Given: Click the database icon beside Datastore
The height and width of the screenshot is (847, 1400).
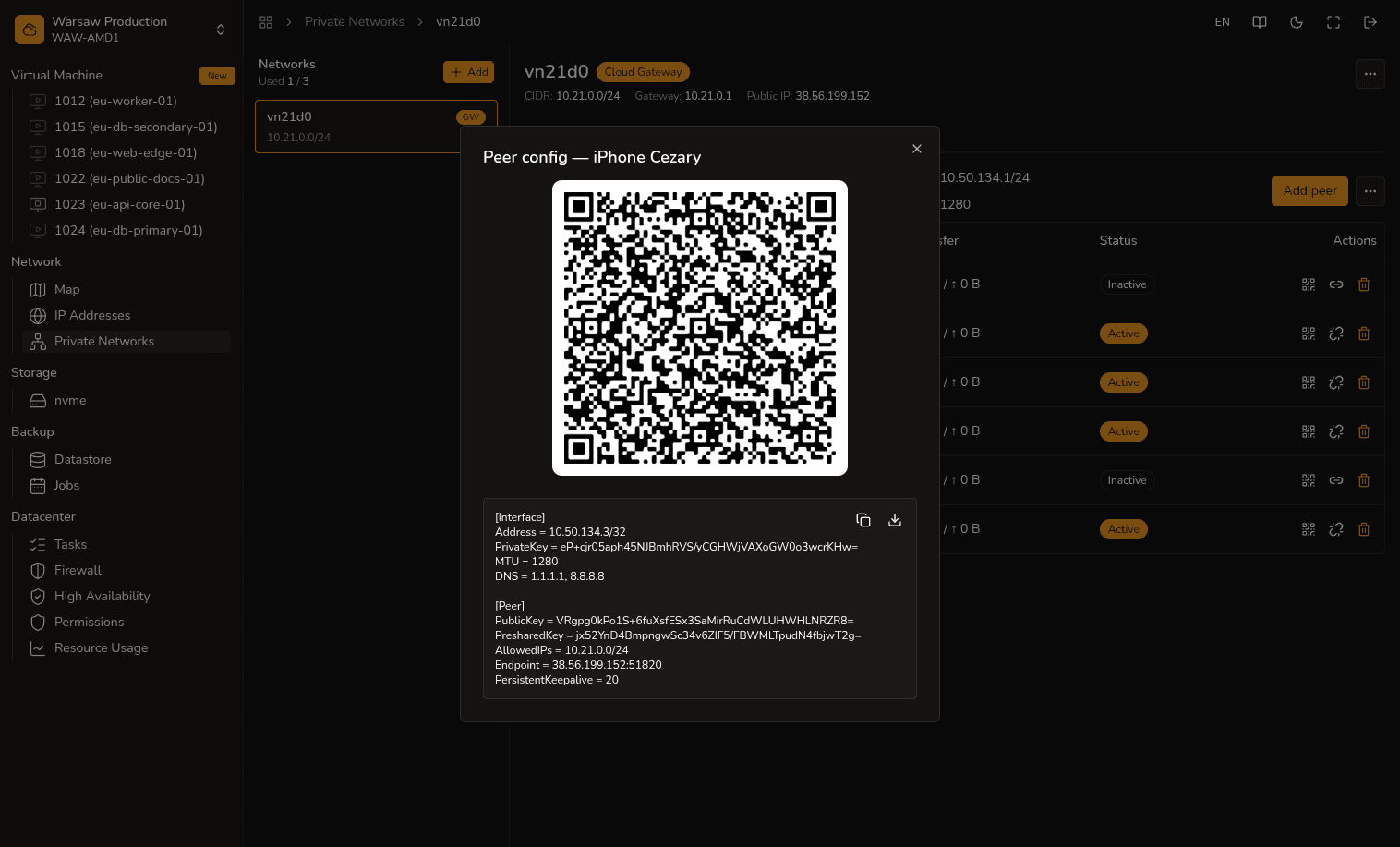Looking at the screenshot, I should point(38,459).
